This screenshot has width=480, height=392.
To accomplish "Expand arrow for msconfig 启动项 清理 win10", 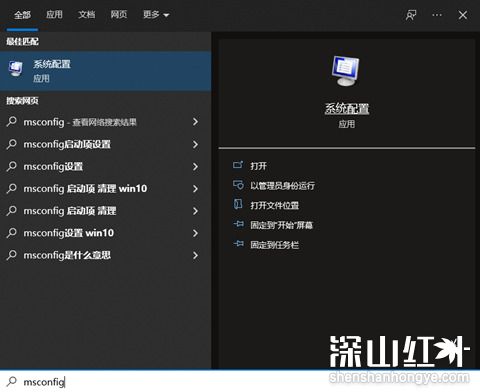I will [x=195, y=189].
